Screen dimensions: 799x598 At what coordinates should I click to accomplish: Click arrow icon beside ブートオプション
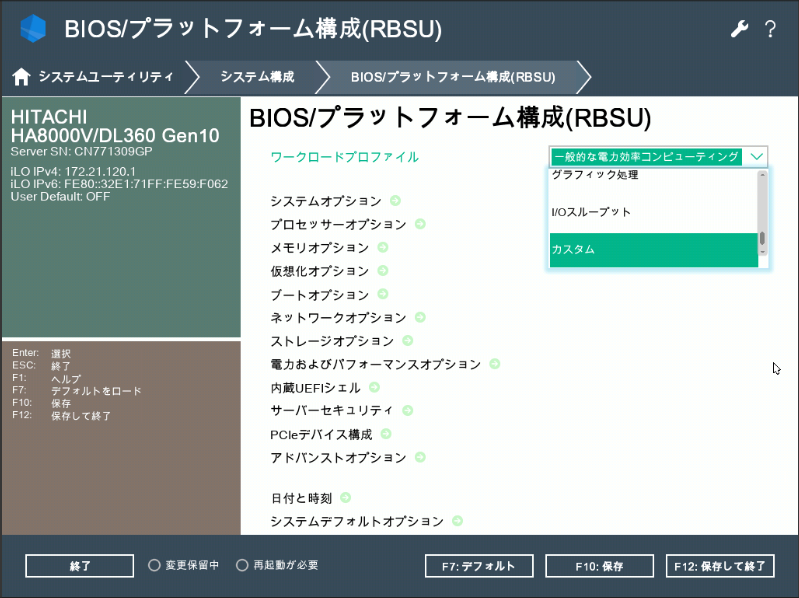coord(383,294)
